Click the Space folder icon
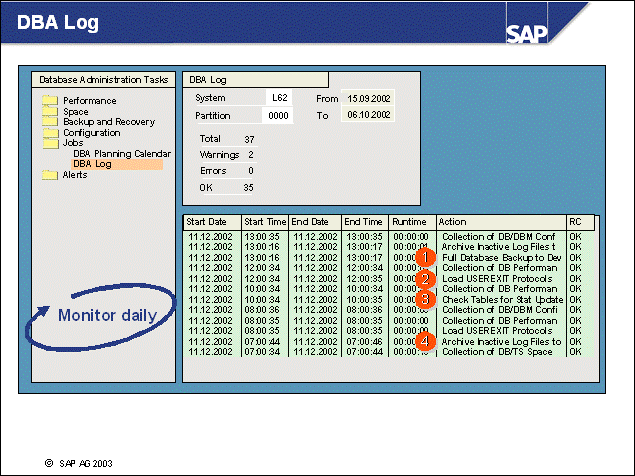635x476 pixels. click(x=50, y=112)
